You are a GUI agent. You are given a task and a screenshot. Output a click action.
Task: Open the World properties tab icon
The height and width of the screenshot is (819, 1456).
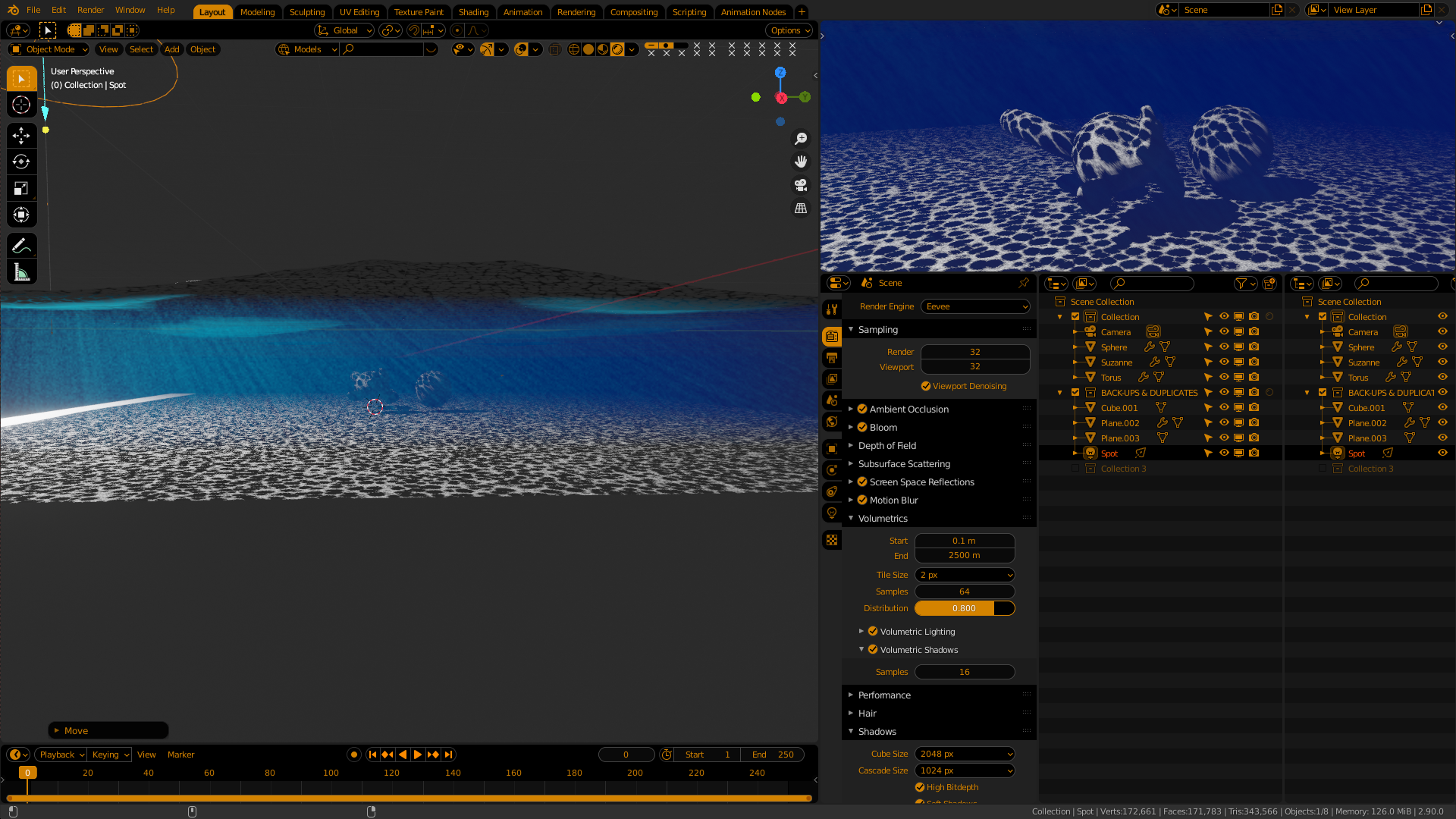832,422
